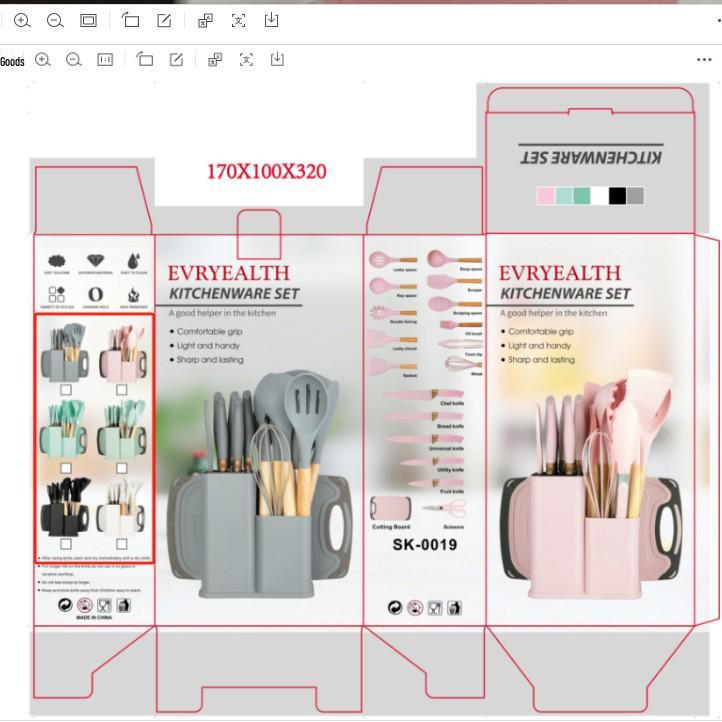Viewport: 722px width, 722px height.
Task: Click the SK-0019 model number text
Action: click(x=424, y=545)
